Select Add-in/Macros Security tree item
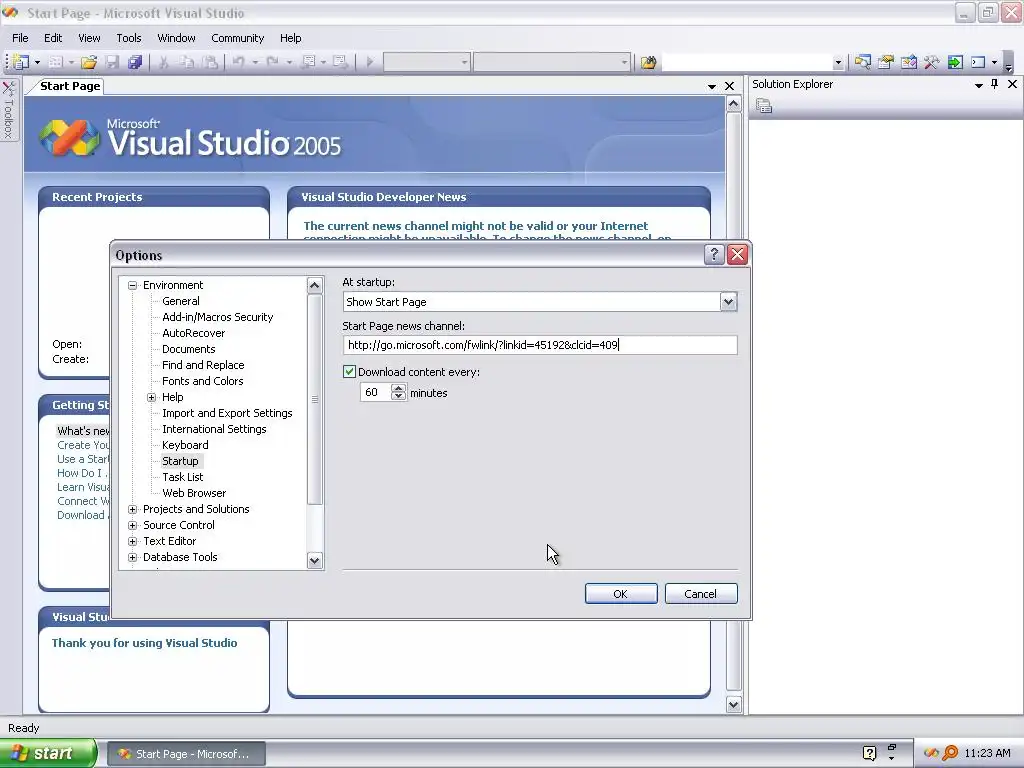Screen dimensions: 1024x768 coord(217,317)
